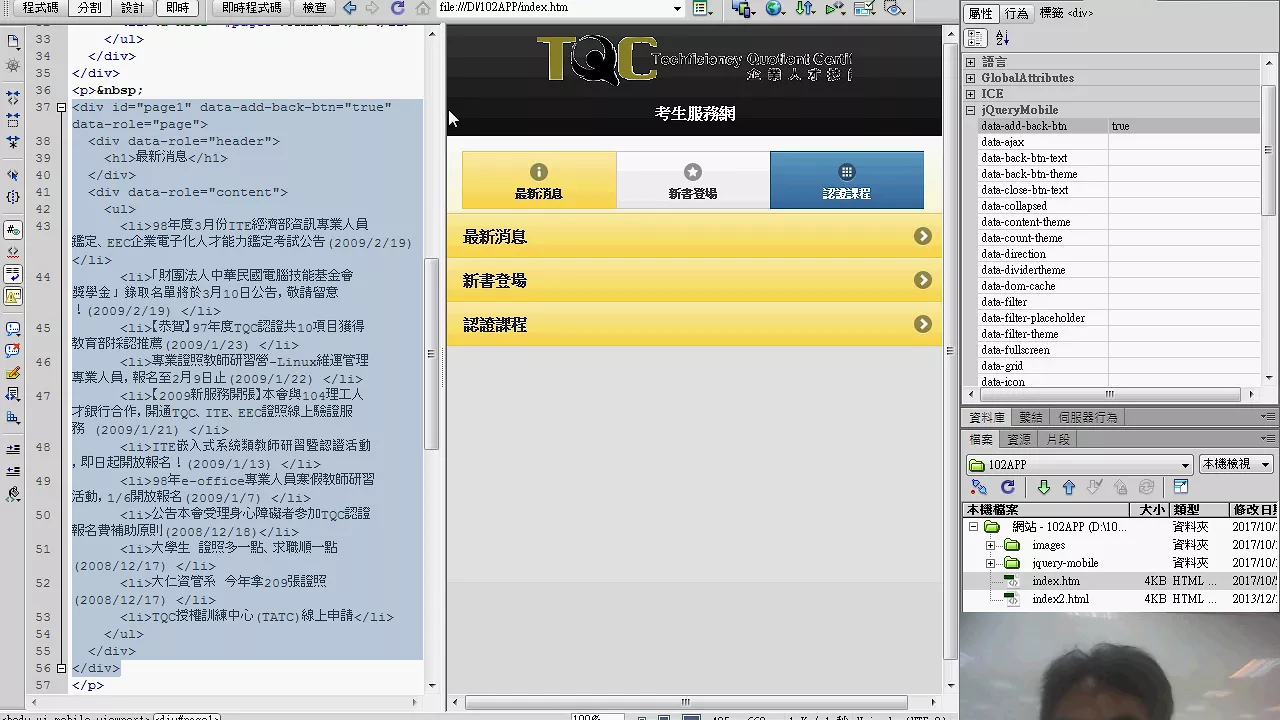Click the Wrap Tag pencil icon
Screen dimensions: 1280x720
13,373
